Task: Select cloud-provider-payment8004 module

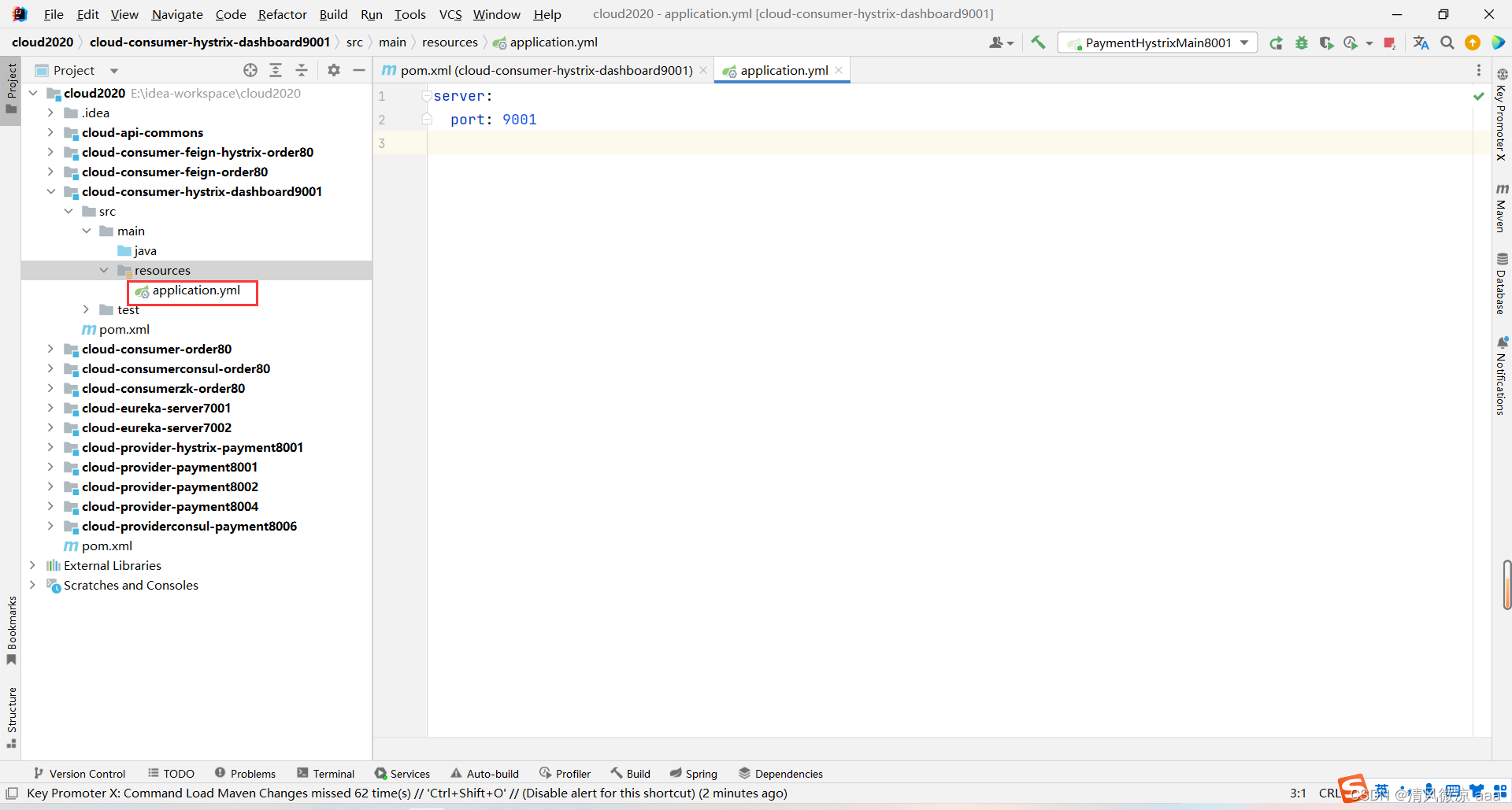Action: click(x=169, y=506)
